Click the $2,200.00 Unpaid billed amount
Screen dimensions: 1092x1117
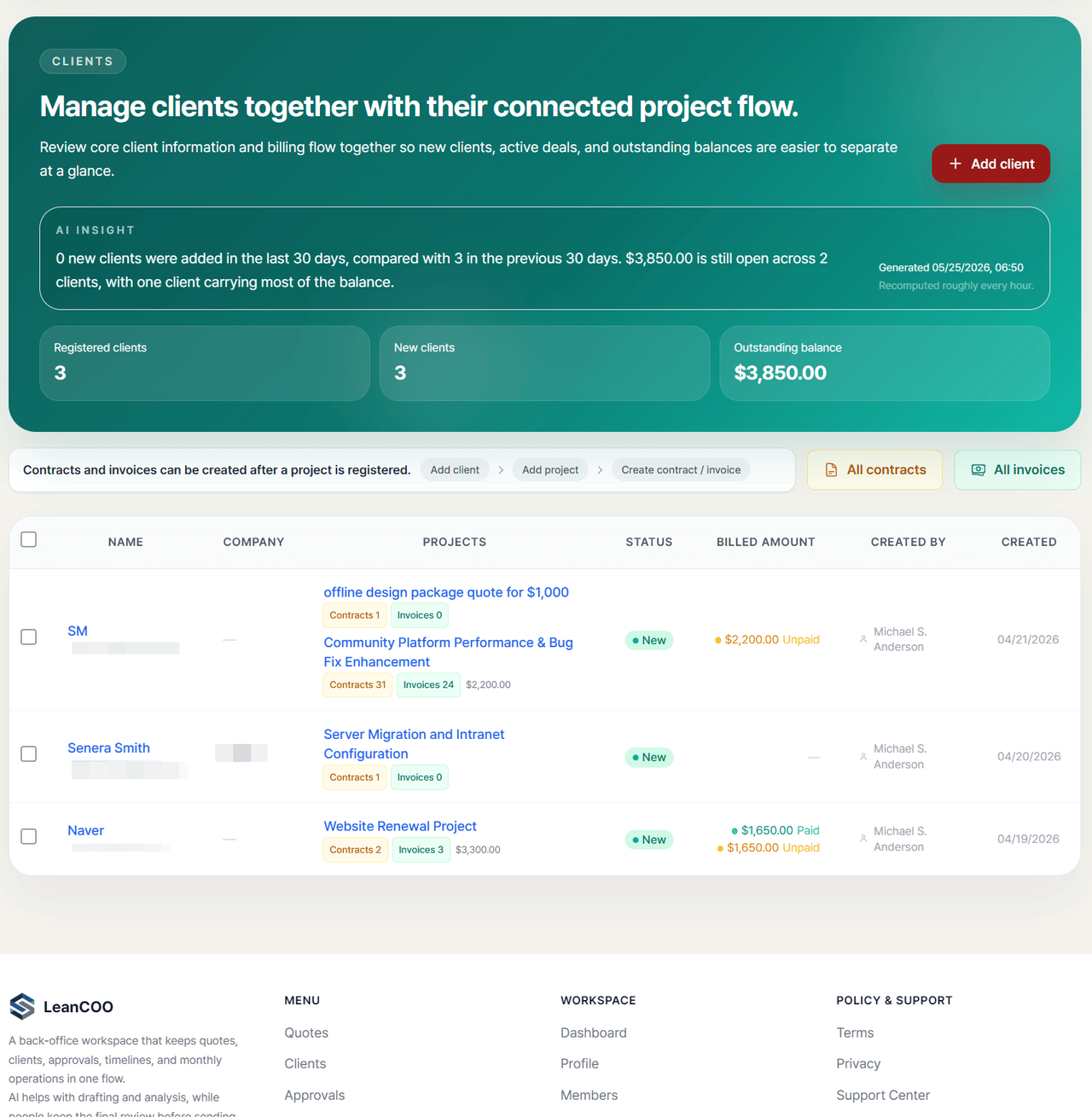click(x=767, y=639)
